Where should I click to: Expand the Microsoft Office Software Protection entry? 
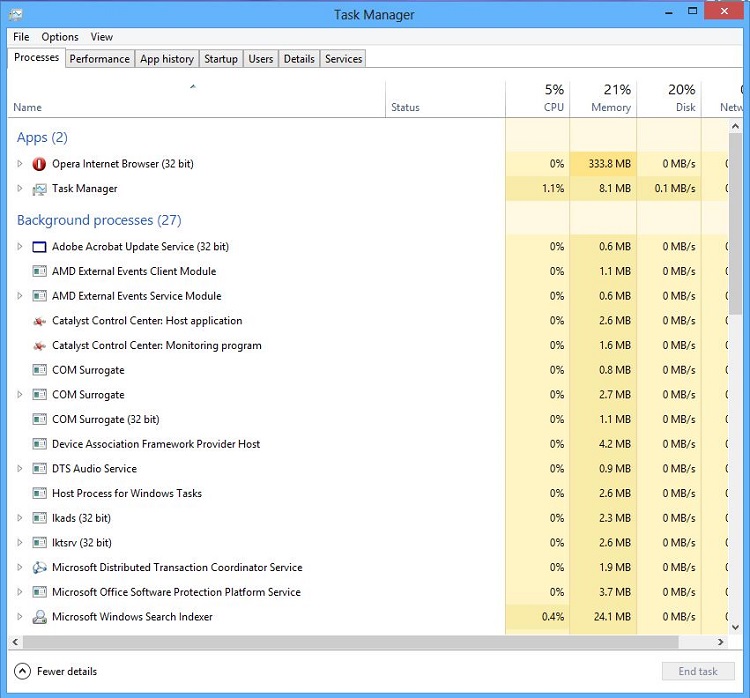pos(19,592)
